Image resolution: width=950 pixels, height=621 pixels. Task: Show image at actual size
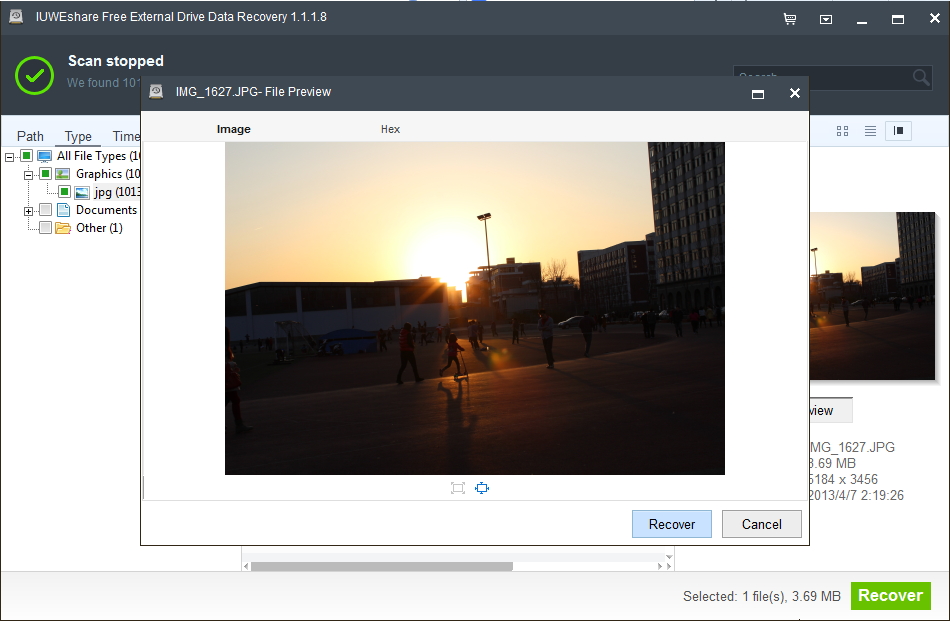(x=458, y=488)
